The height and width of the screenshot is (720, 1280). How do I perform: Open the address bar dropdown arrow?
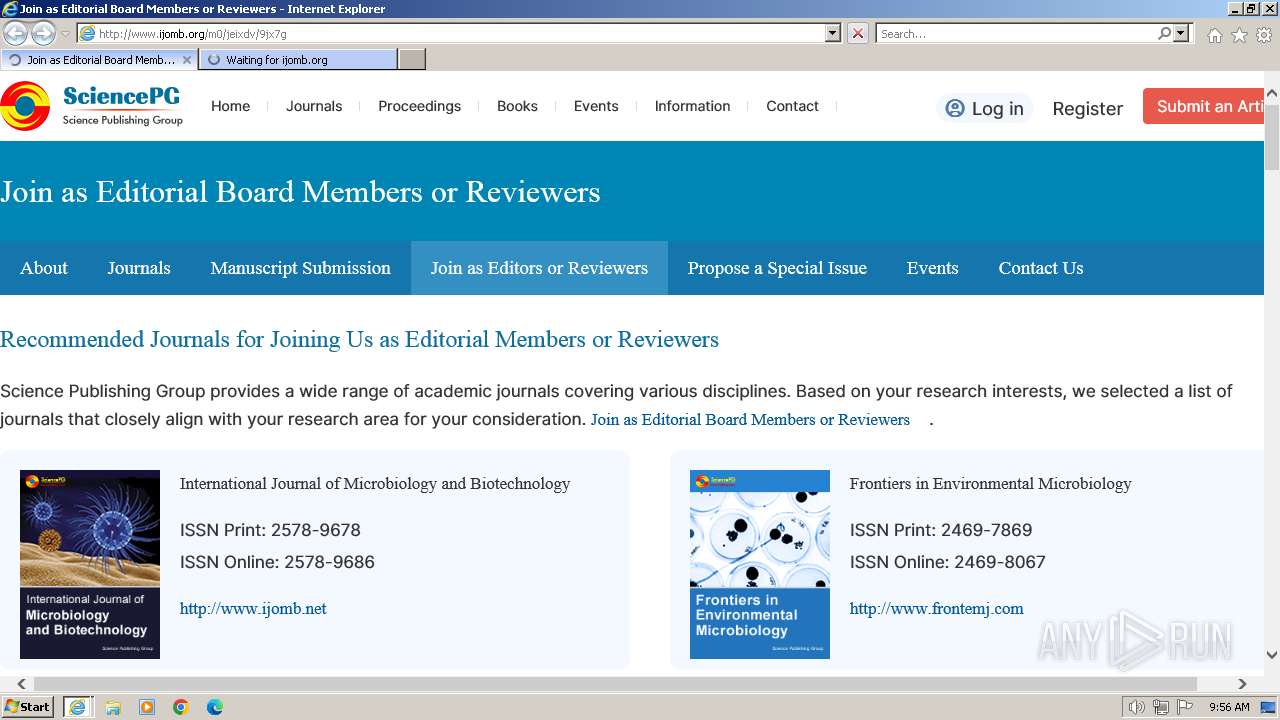[x=833, y=33]
